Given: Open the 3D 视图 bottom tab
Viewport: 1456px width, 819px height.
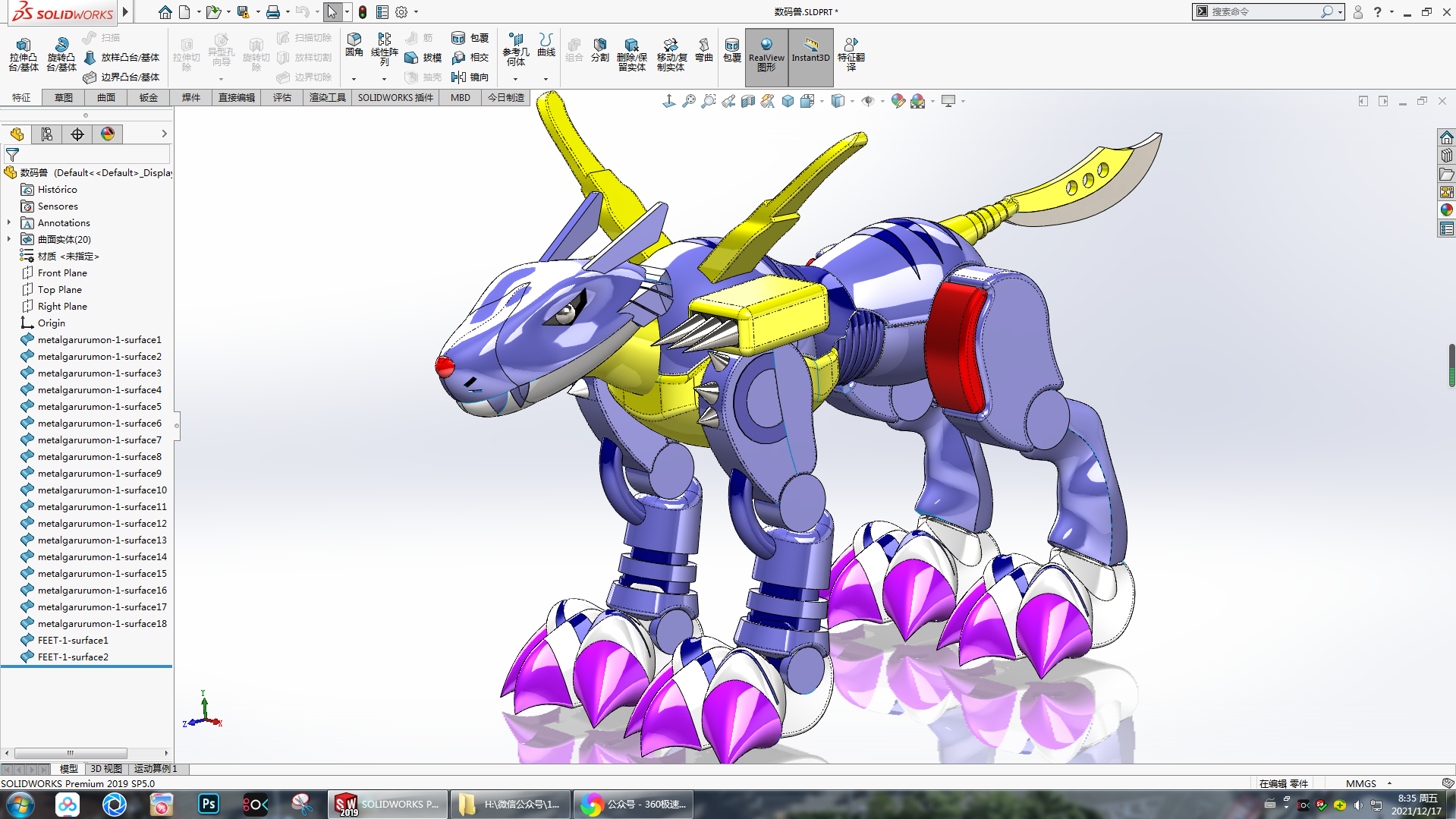Looking at the screenshot, I should [106, 769].
